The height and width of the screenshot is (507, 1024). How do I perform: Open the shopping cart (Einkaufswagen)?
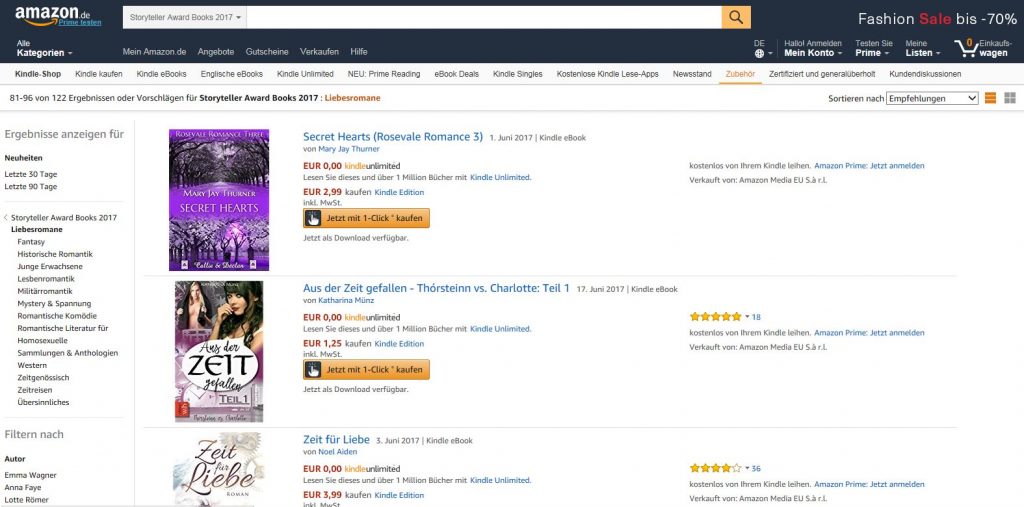pyautogui.click(x=981, y=47)
